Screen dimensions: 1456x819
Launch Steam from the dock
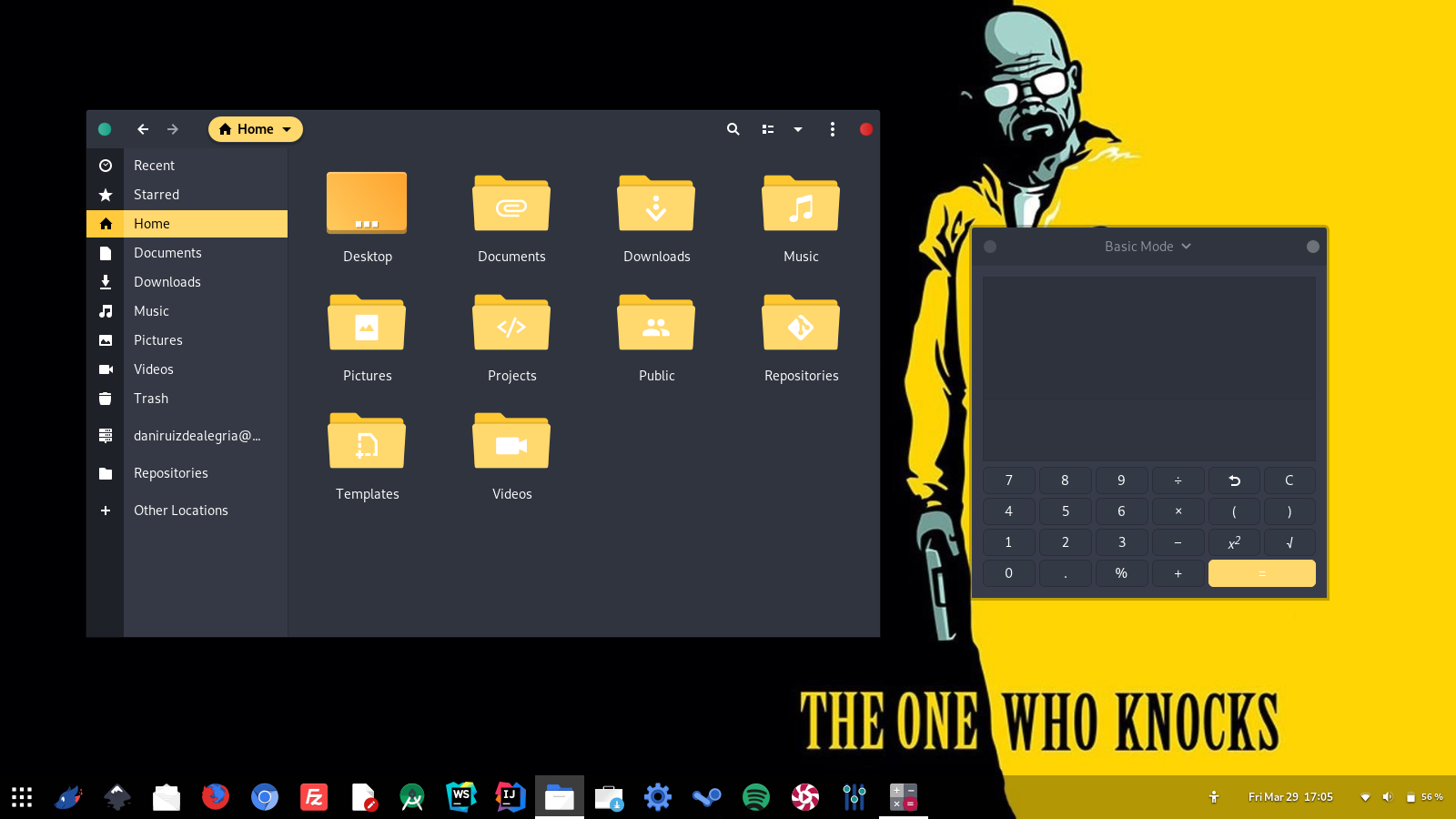(x=707, y=797)
